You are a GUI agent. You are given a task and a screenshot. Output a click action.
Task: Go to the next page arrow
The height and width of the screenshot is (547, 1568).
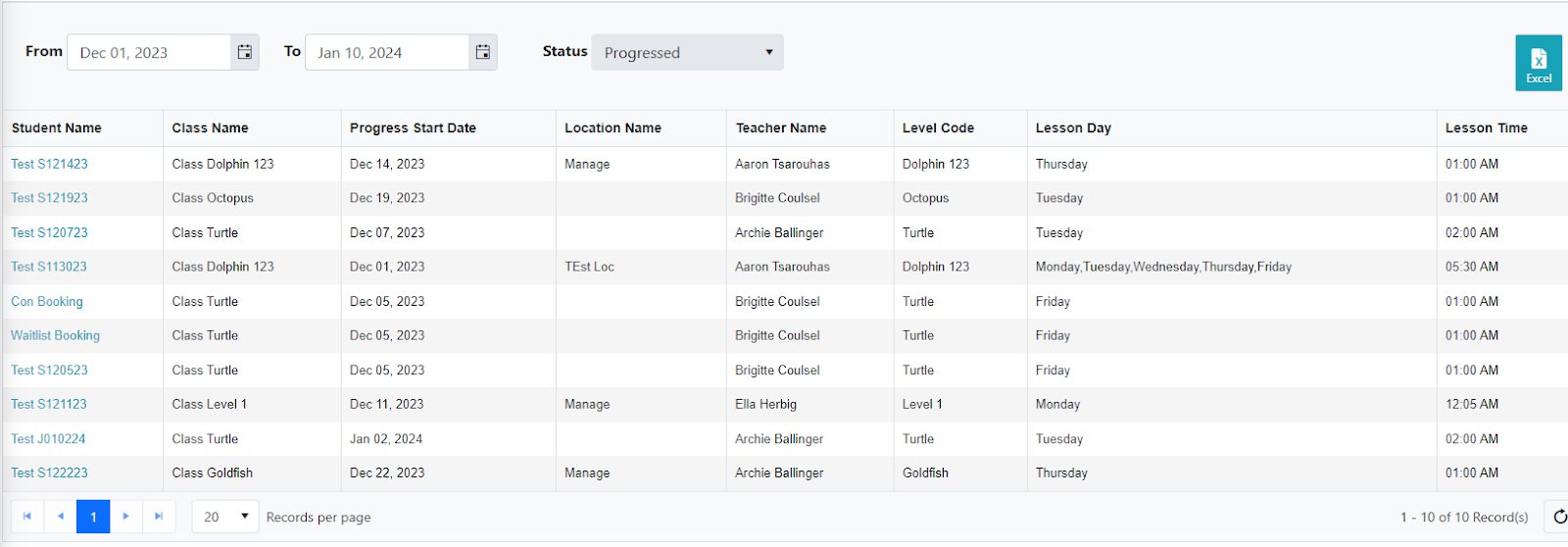[x=126, y=517]
